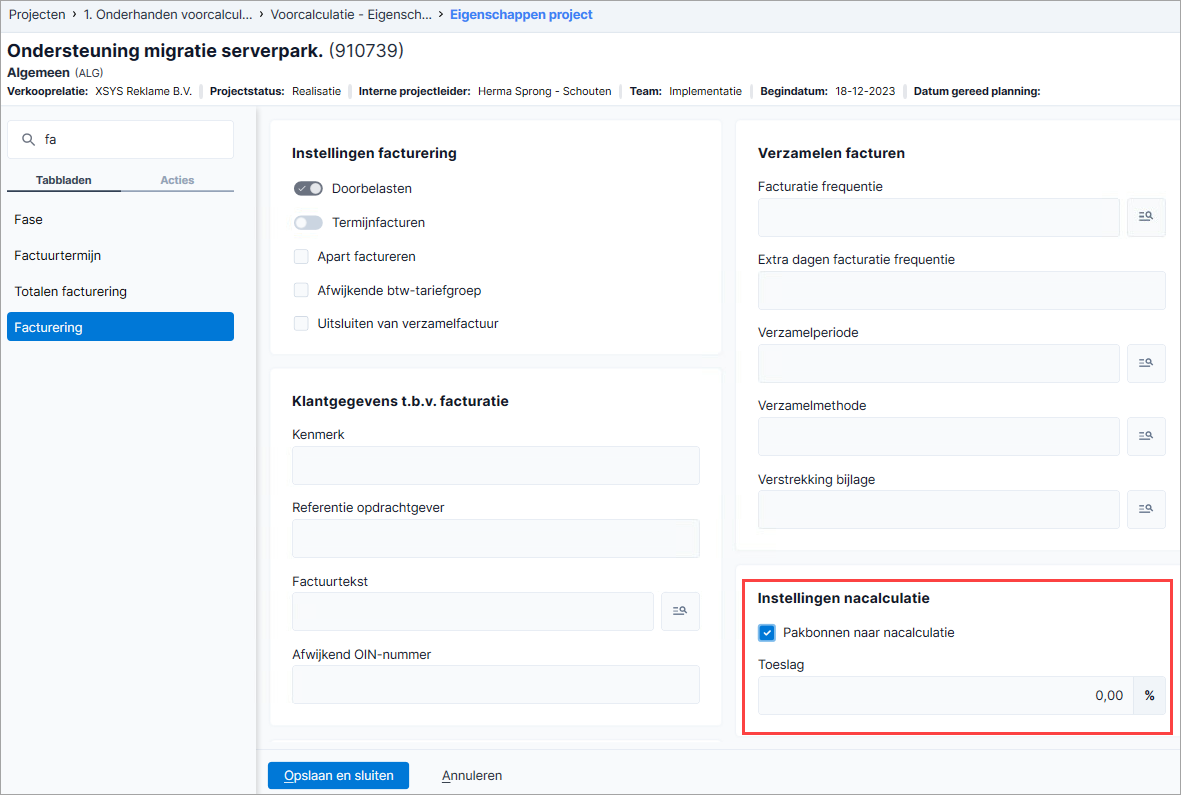Click the search magnifier icon in sidebar
Image resolution: width=1181 pixels, height=795 pixels.
29,139
